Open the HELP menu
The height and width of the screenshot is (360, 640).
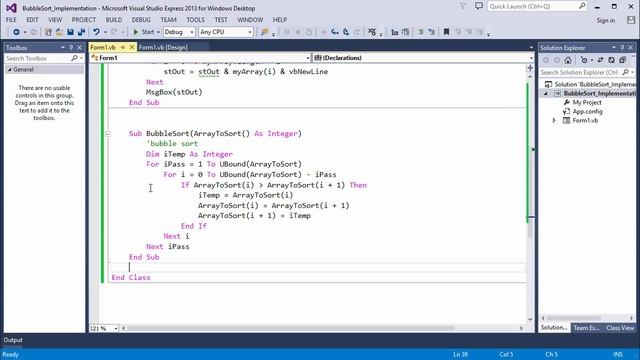(280, 20)
